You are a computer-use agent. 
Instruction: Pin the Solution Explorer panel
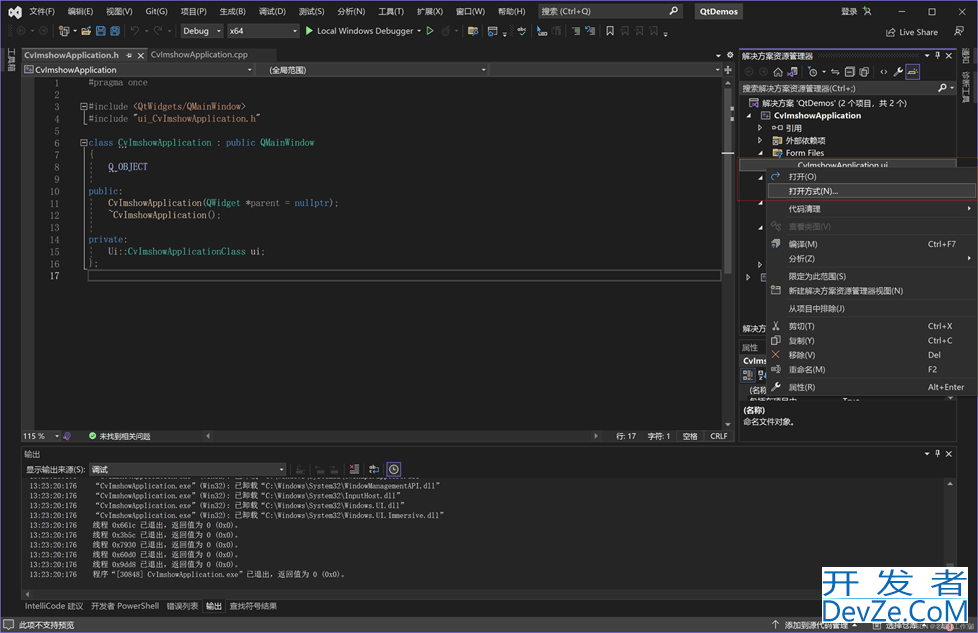[937, 56]
